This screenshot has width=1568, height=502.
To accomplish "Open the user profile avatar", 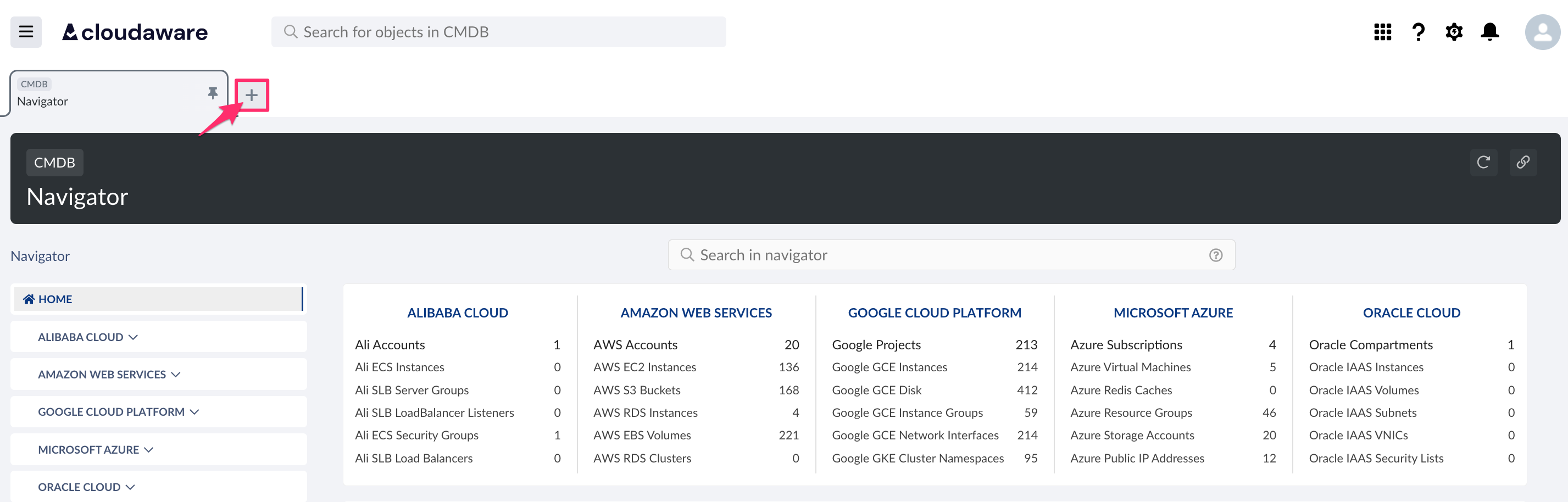I will coord(1543,32).
